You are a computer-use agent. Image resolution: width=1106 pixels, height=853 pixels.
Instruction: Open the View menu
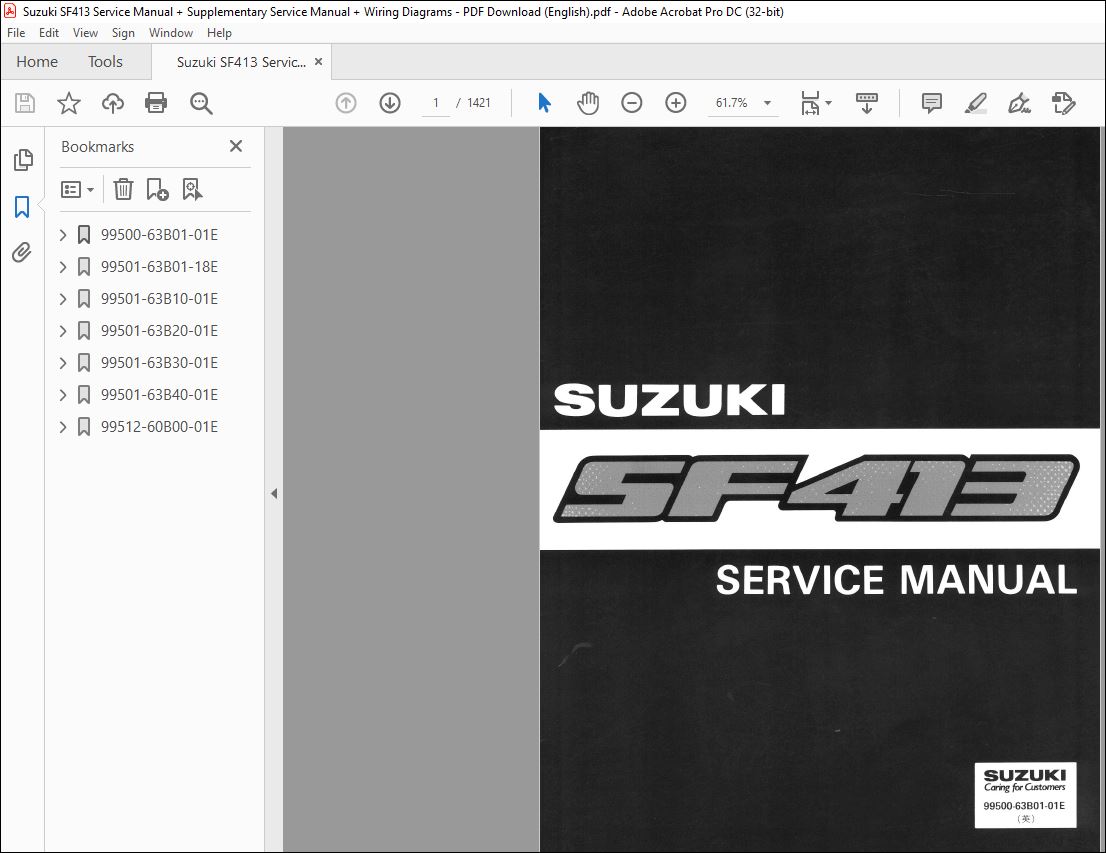pyautogui.click(x=85, y=32)
